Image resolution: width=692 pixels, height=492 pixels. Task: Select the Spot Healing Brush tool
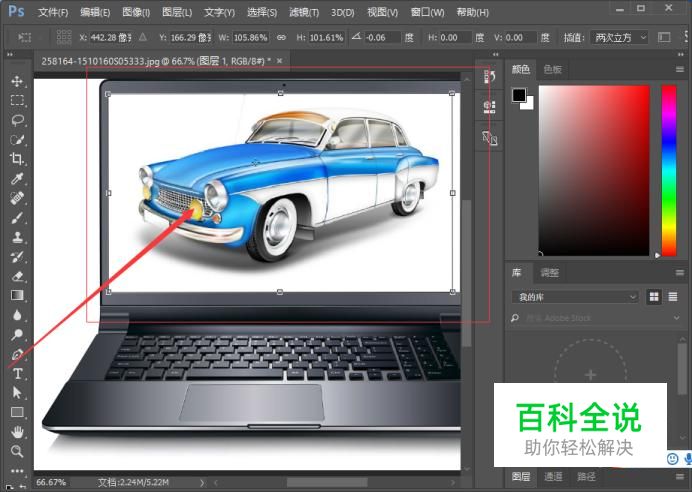tap(17, 198)
